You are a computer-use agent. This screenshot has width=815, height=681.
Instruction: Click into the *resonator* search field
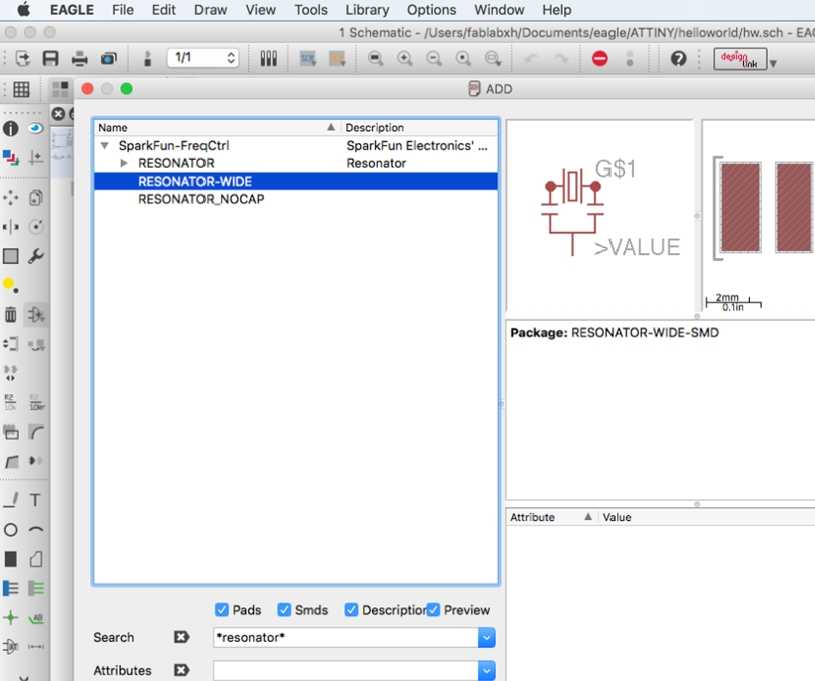(345, 637)
